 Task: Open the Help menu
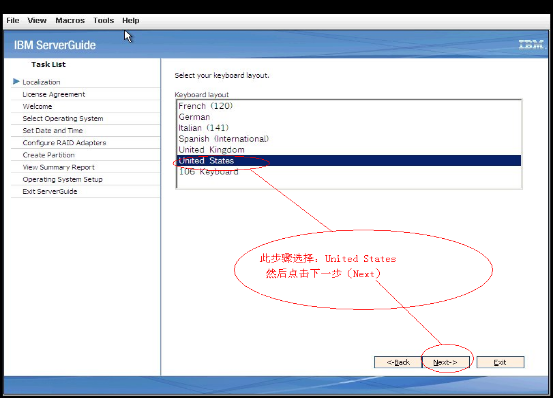pos(131,20)
